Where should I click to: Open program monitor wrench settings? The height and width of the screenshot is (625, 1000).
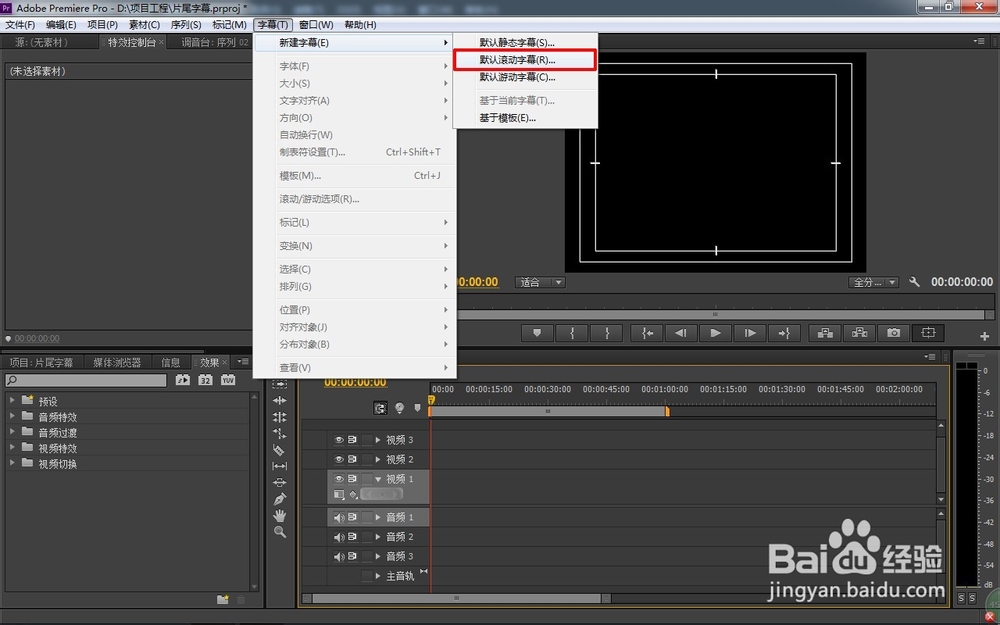(914, 282)
